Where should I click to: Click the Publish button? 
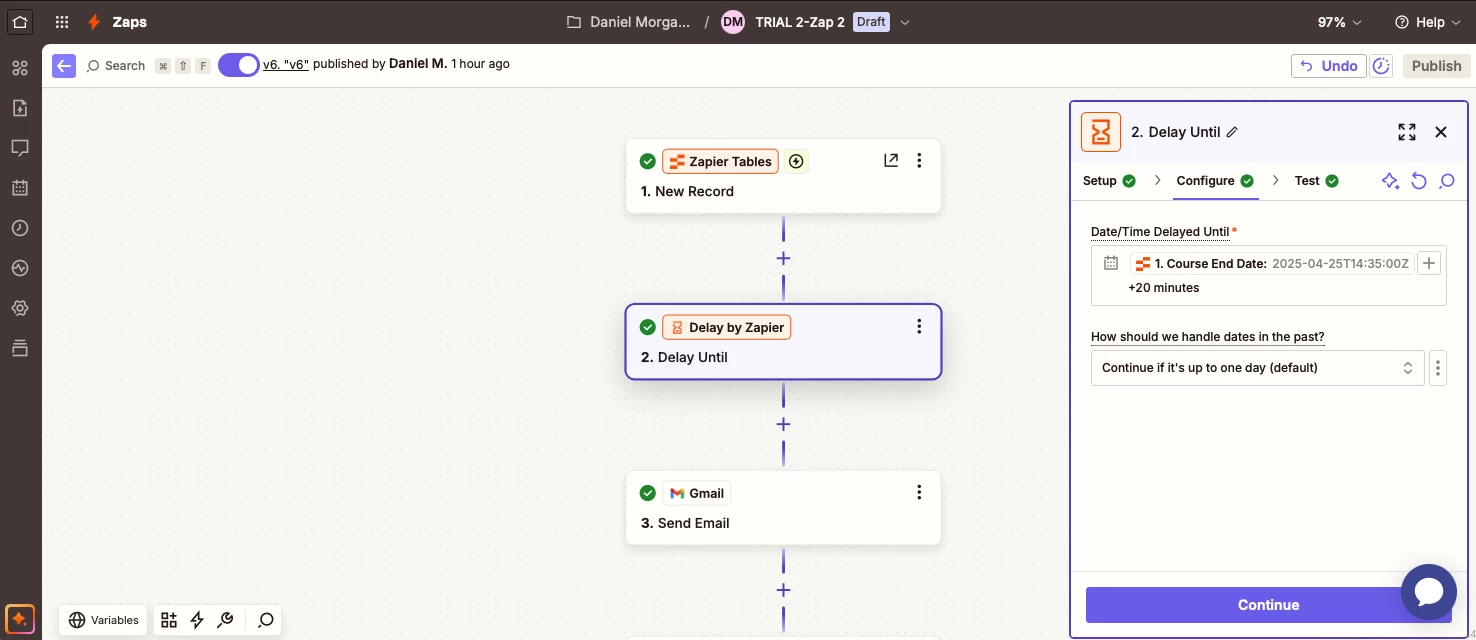[1436, 66]
